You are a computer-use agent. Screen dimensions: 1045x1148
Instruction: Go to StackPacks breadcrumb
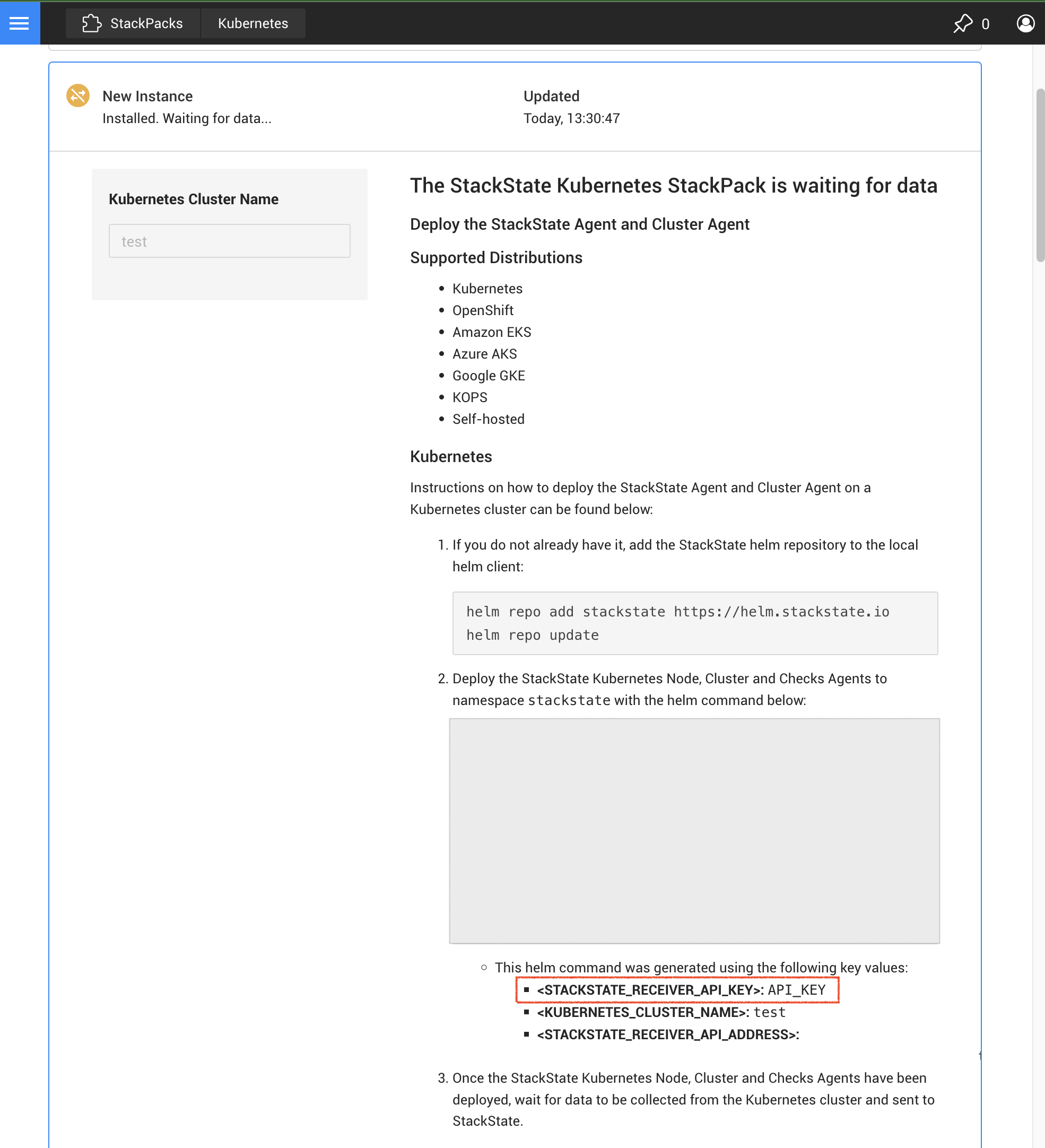[146, 23]
